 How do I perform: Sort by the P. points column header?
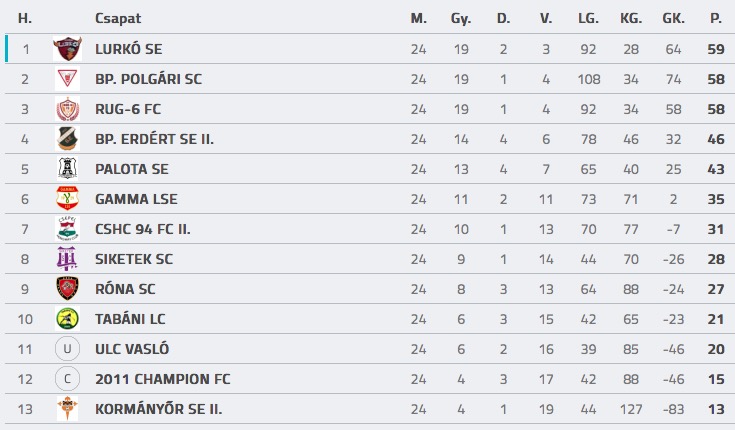pos(716,19)
